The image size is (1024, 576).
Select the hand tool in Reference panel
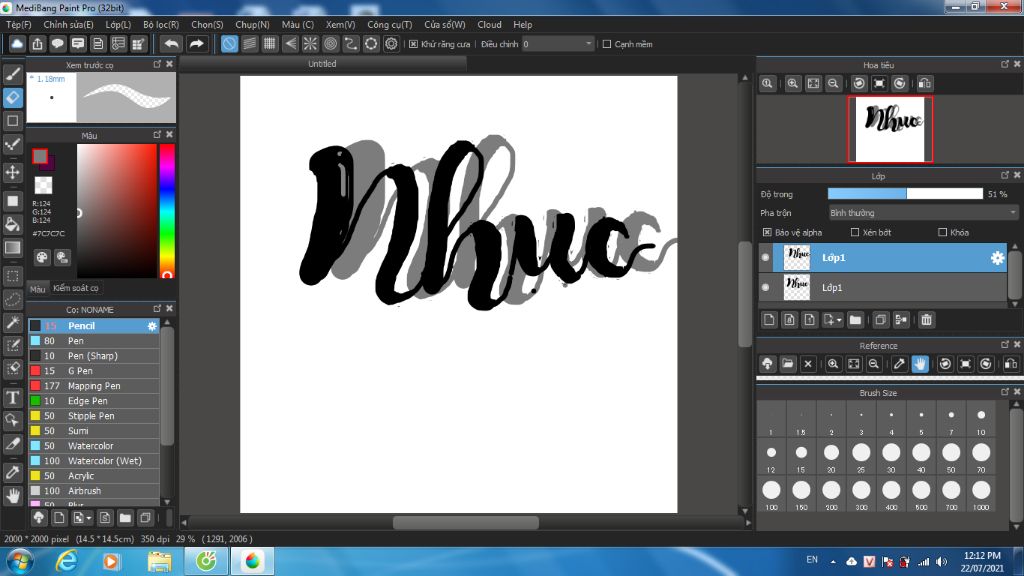[920, 364]
